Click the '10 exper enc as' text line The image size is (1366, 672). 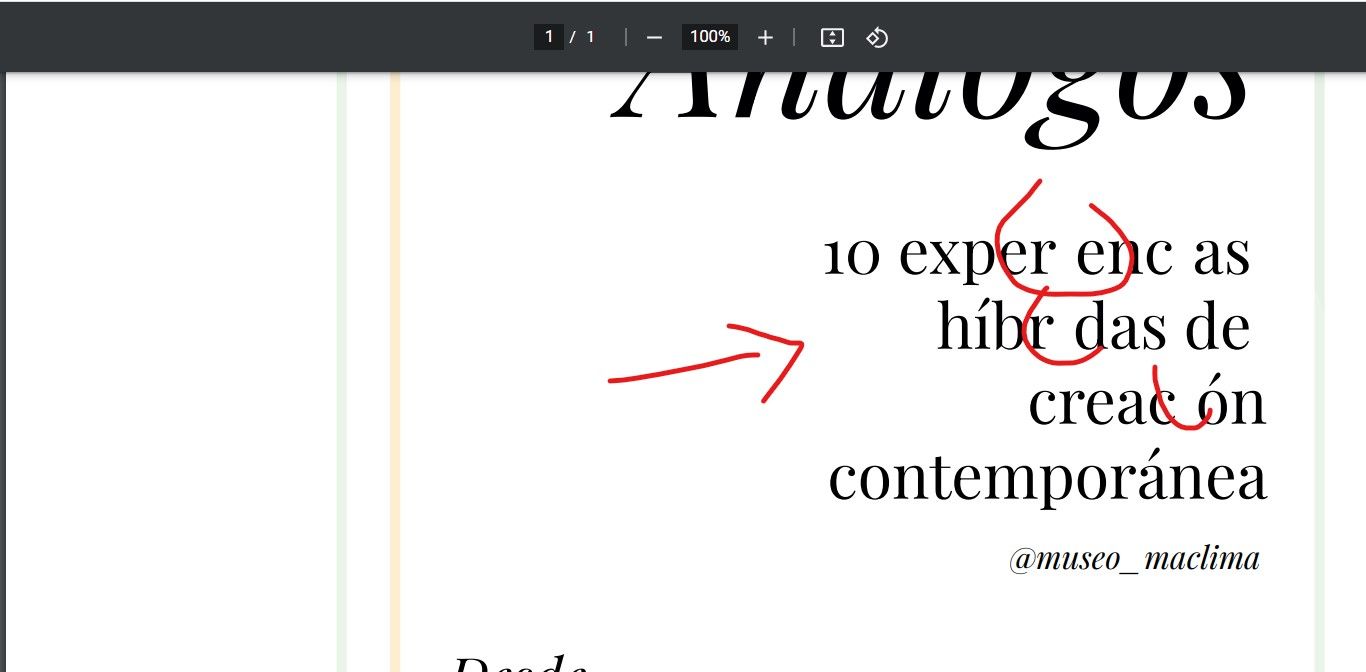click(1036, 254)
